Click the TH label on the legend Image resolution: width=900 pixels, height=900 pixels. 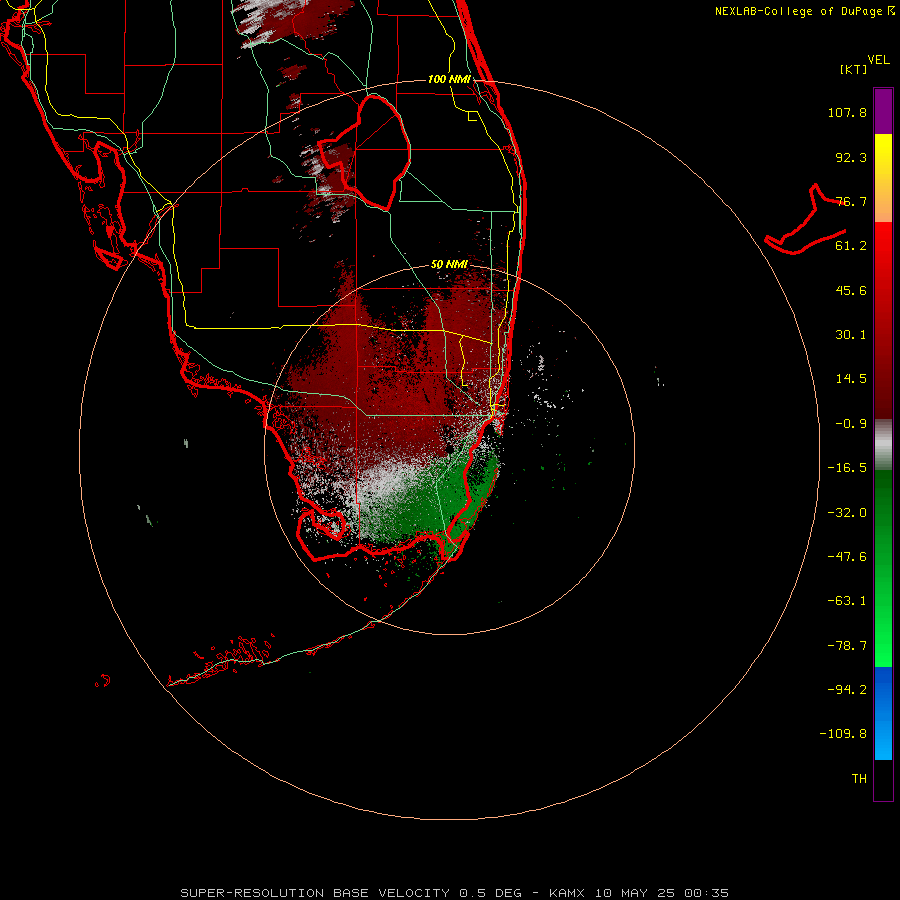click(x=859, y=779)
